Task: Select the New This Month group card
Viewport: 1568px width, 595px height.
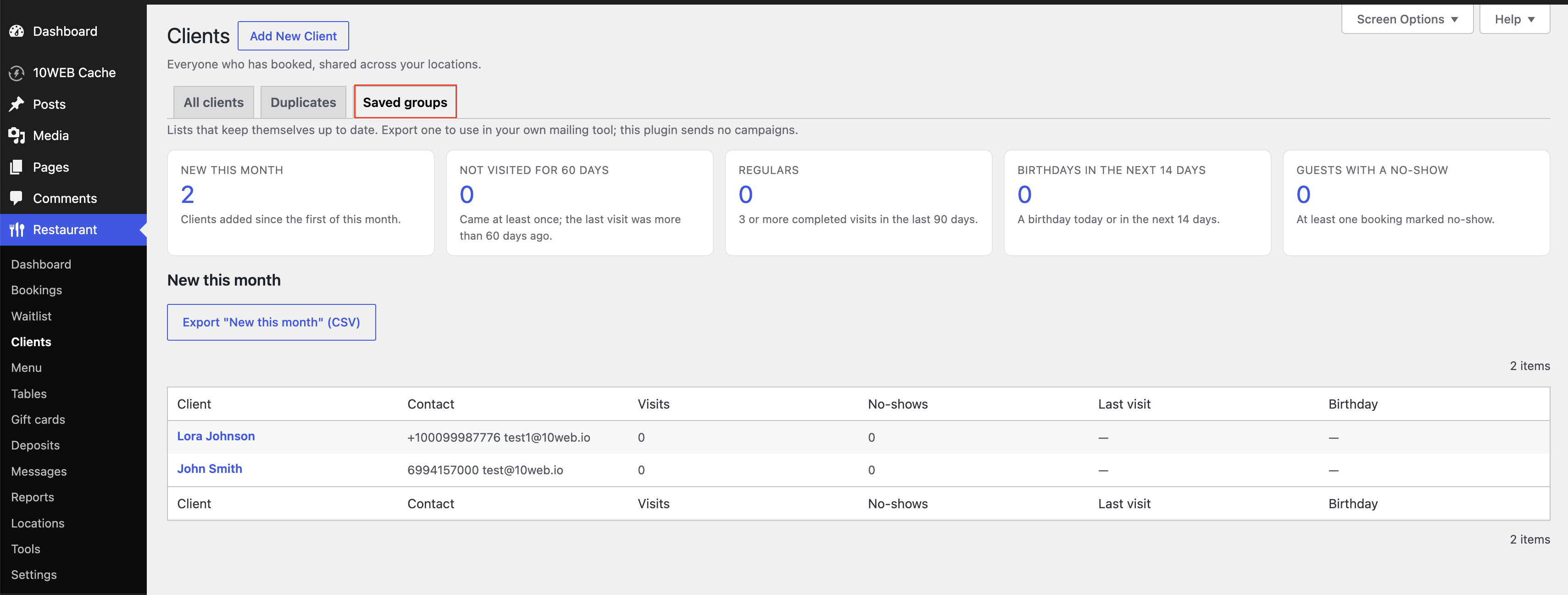Action: coord(300,203)
